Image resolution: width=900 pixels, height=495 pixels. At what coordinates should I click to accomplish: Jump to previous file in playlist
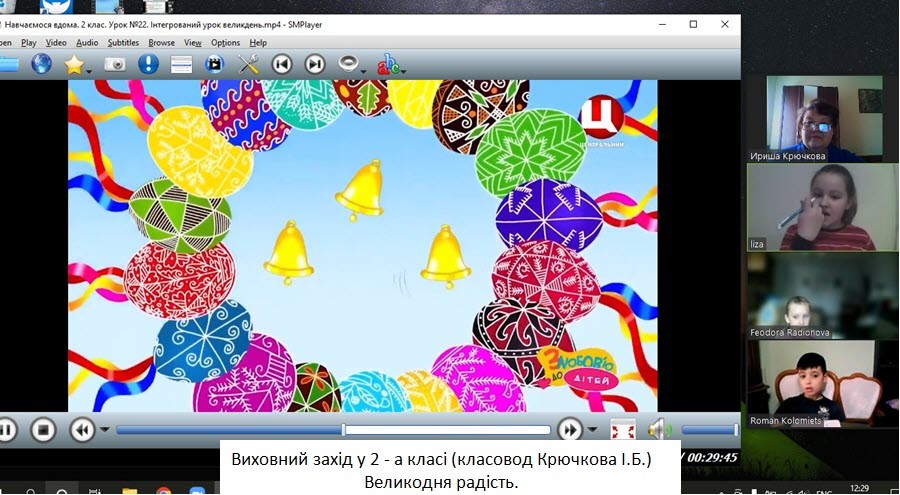tap(282, 65)
